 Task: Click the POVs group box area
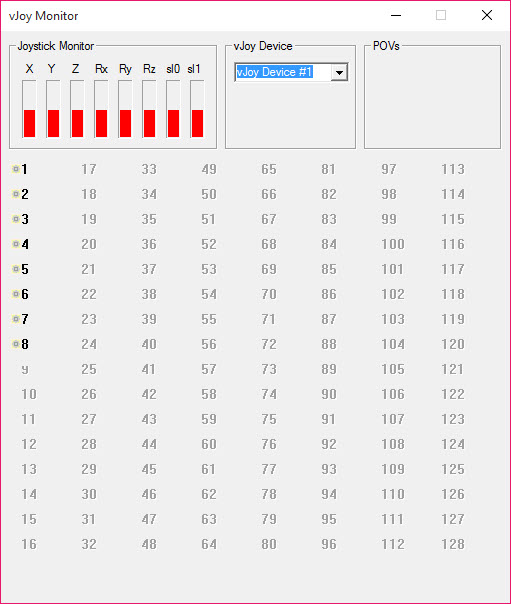[x=432, y=97]
